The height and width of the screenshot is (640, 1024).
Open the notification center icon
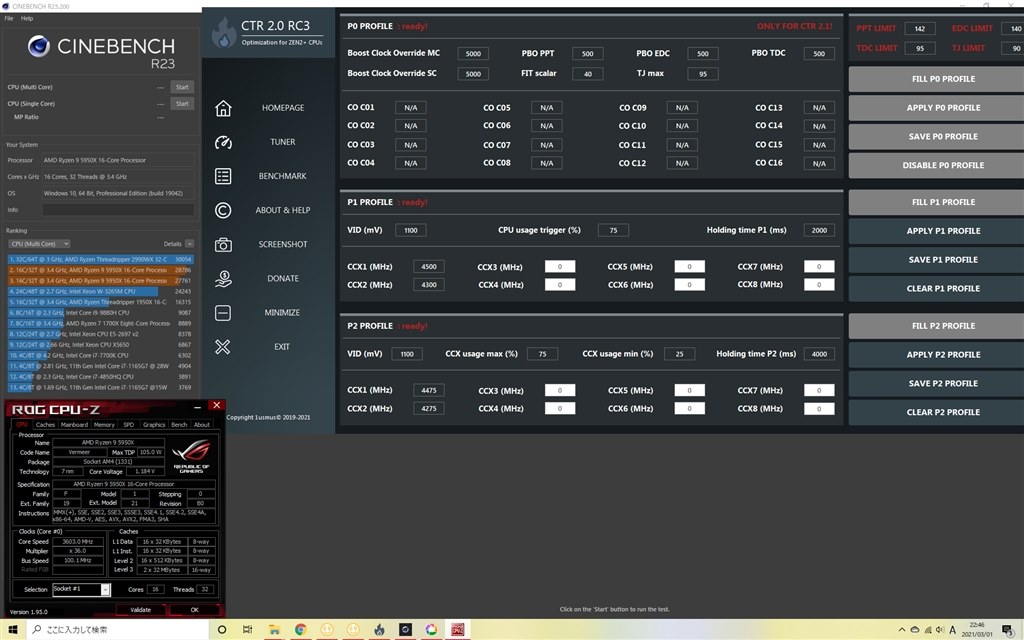1008,630
